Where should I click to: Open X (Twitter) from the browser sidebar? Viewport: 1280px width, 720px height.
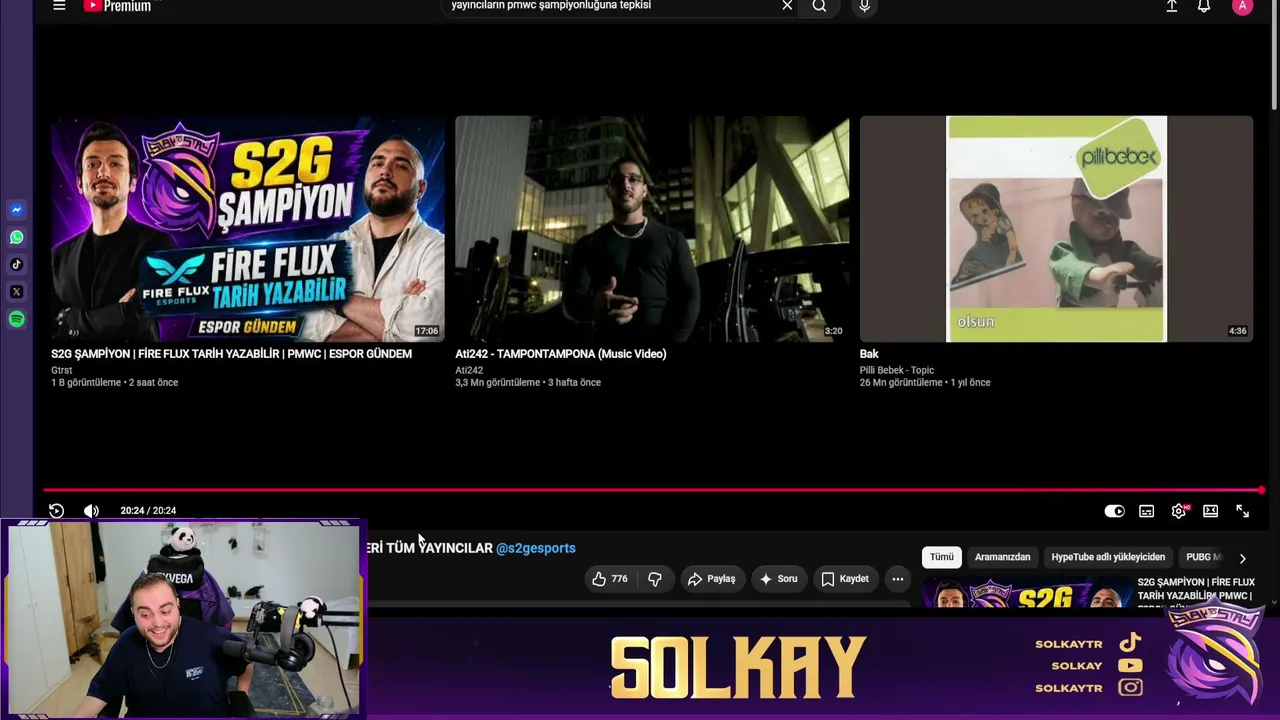pyautogui.click(x=17, y=292)
